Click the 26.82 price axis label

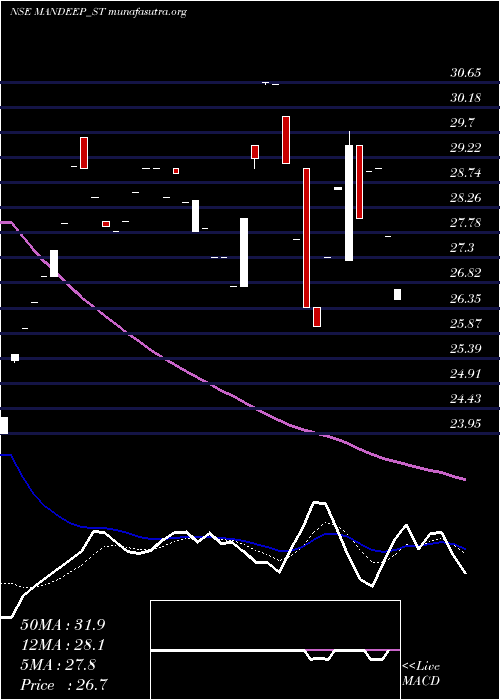pos(466,273)
